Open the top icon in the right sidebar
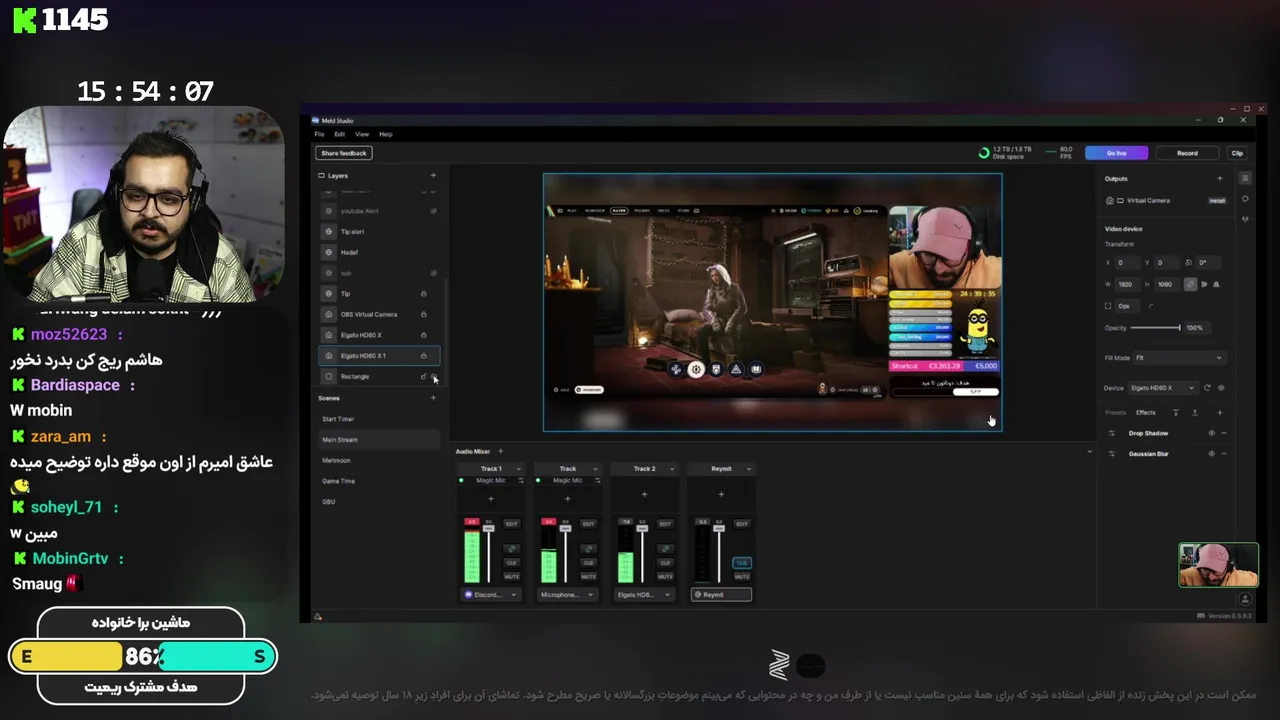 point(1245,178)
